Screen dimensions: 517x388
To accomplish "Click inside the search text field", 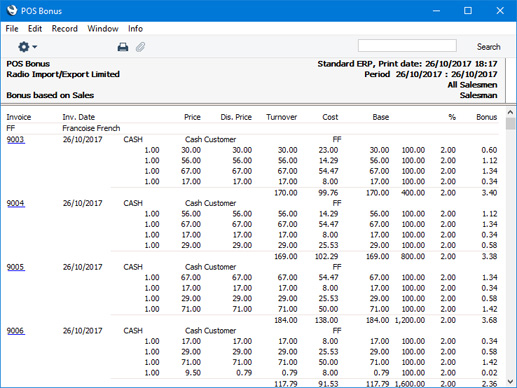I will [x=407, y=46].
